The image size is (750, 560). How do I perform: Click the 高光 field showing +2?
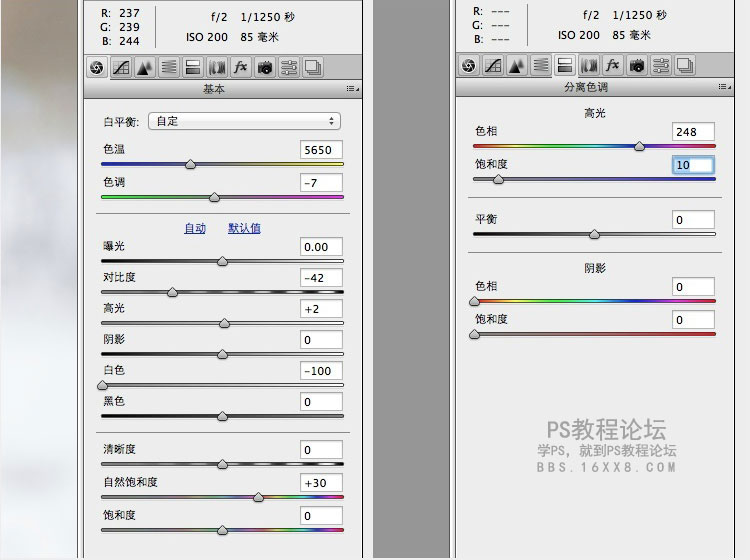coord(321,309)
